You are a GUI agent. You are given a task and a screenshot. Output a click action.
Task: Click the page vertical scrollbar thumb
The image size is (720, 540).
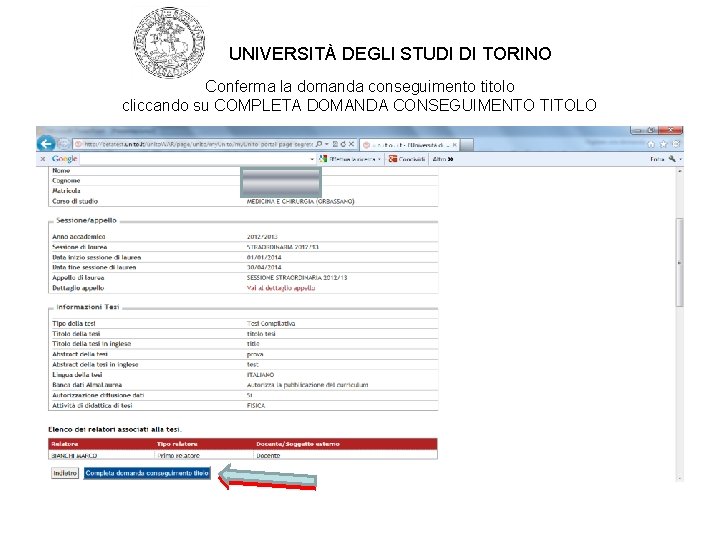click(680, 262)
